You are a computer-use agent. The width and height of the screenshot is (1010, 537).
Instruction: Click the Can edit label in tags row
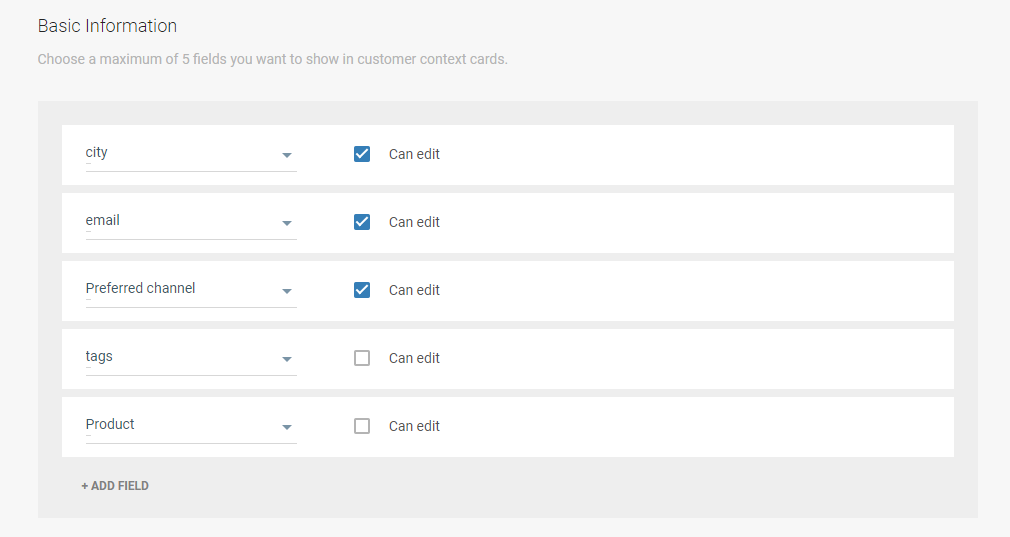414,358
